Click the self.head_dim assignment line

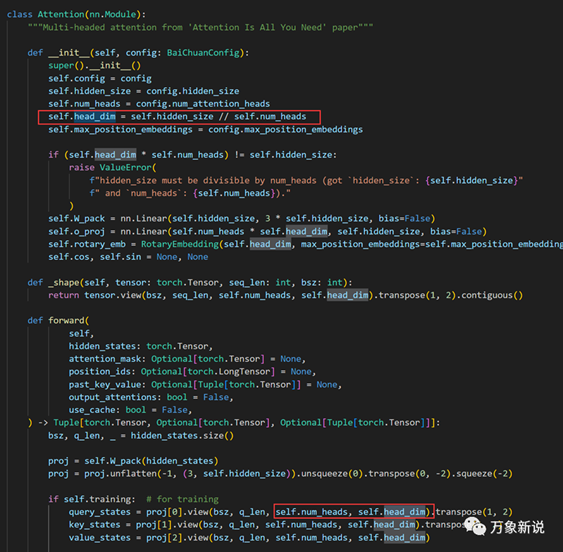[x=177, y=117]
